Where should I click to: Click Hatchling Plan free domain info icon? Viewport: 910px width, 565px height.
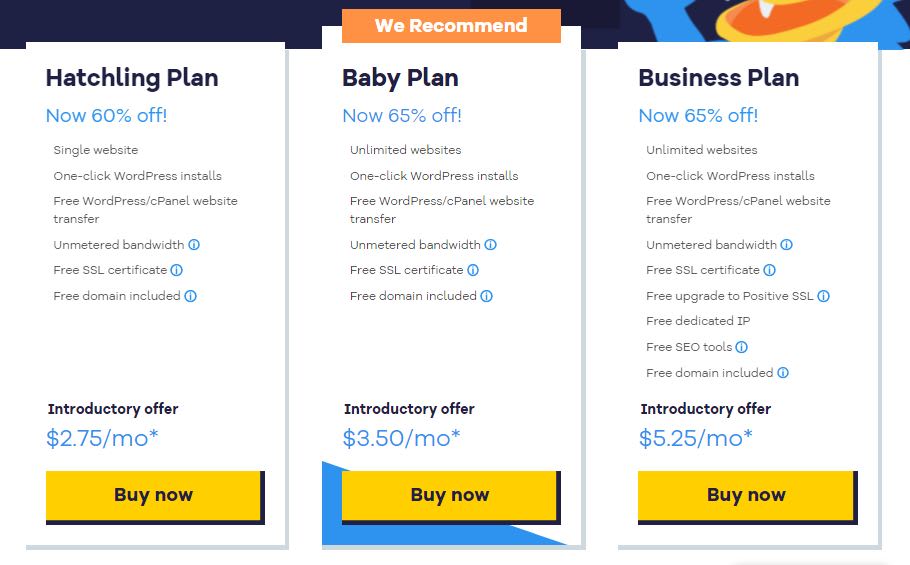(x=190, y=296)
